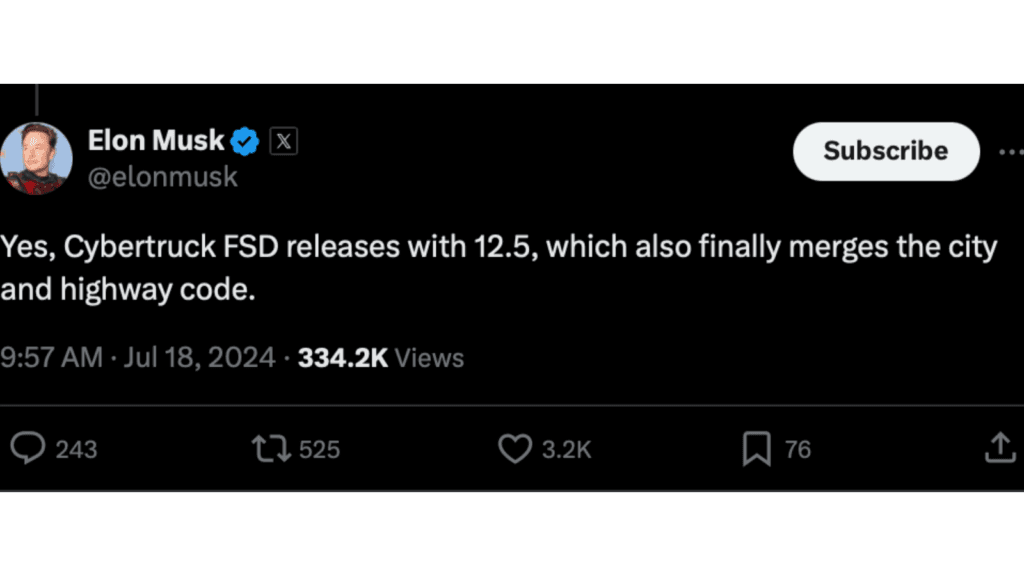Image resolution: width=1024 pixels, height=576 pixels.
Task: Click the 525 reposts count
Action: [320, 450]
